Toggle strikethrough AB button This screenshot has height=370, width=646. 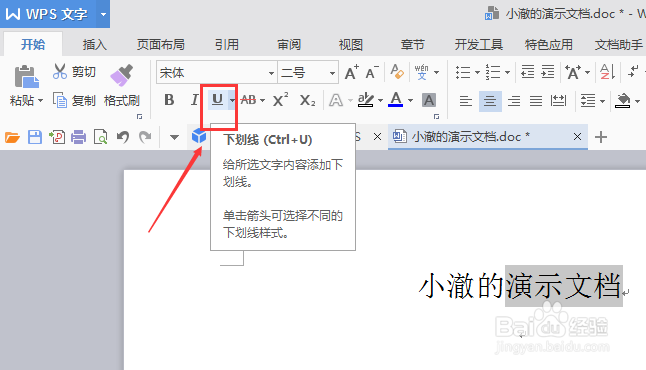[248, 100]
